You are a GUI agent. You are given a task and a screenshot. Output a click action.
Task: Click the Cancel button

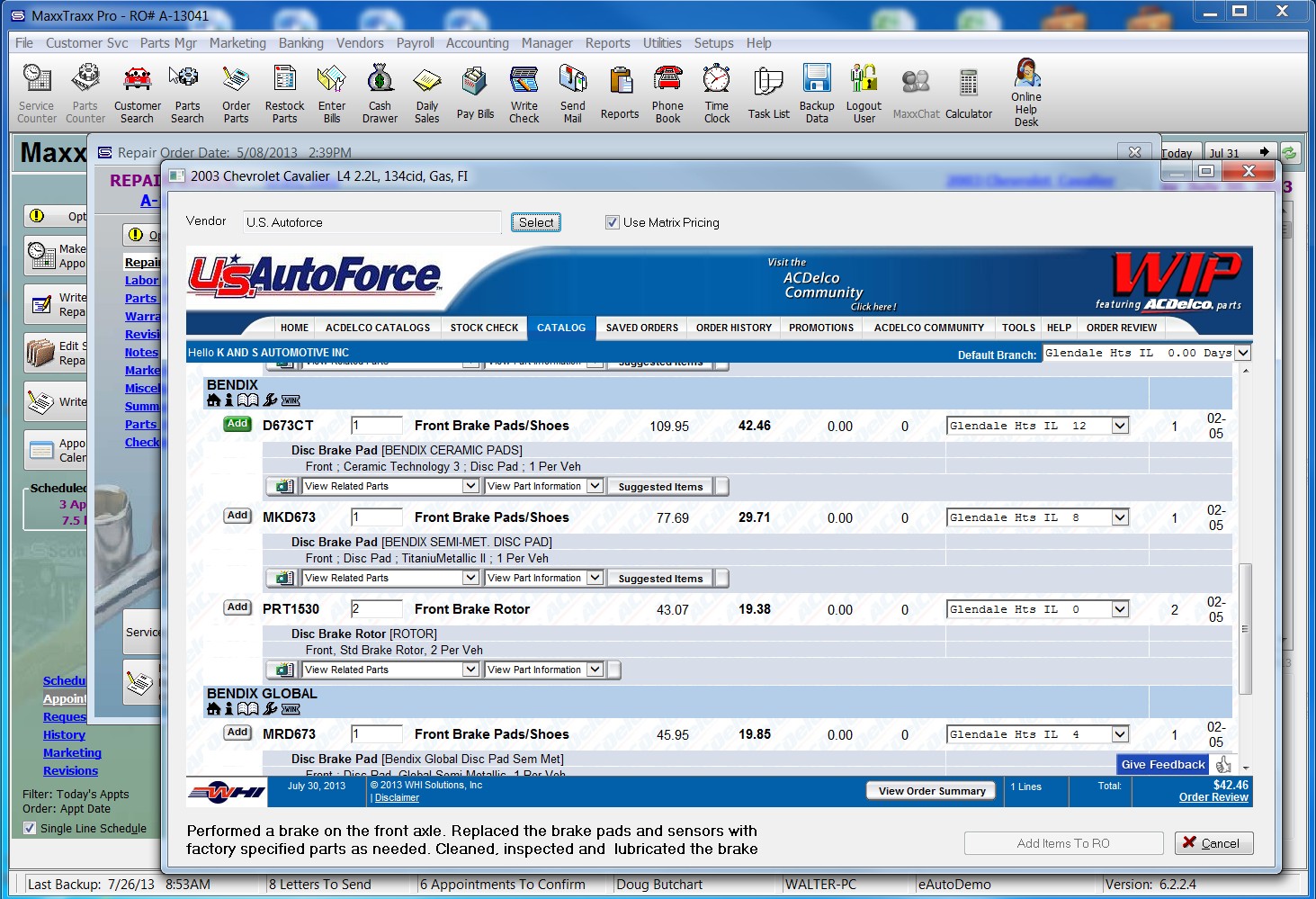(1213, 843)
